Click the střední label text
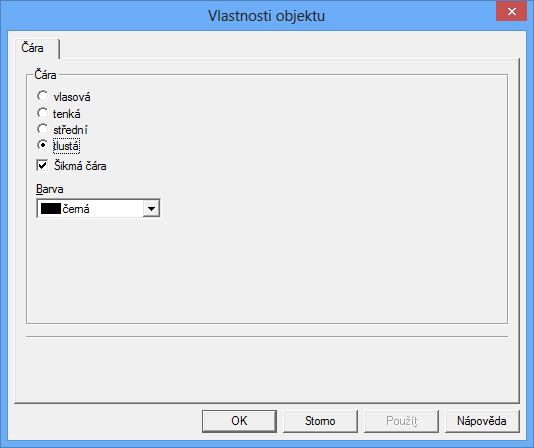 point(70,130)
